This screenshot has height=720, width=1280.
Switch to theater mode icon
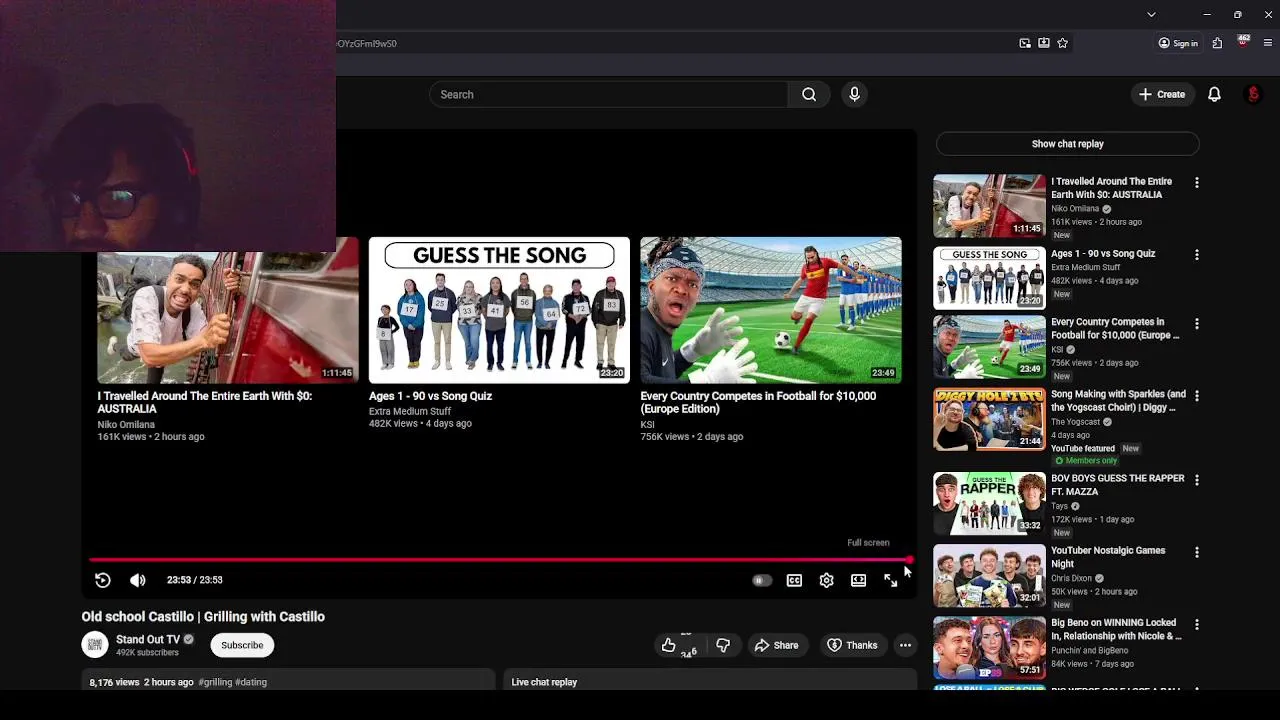pyautogui.click(x=858, y=580)
